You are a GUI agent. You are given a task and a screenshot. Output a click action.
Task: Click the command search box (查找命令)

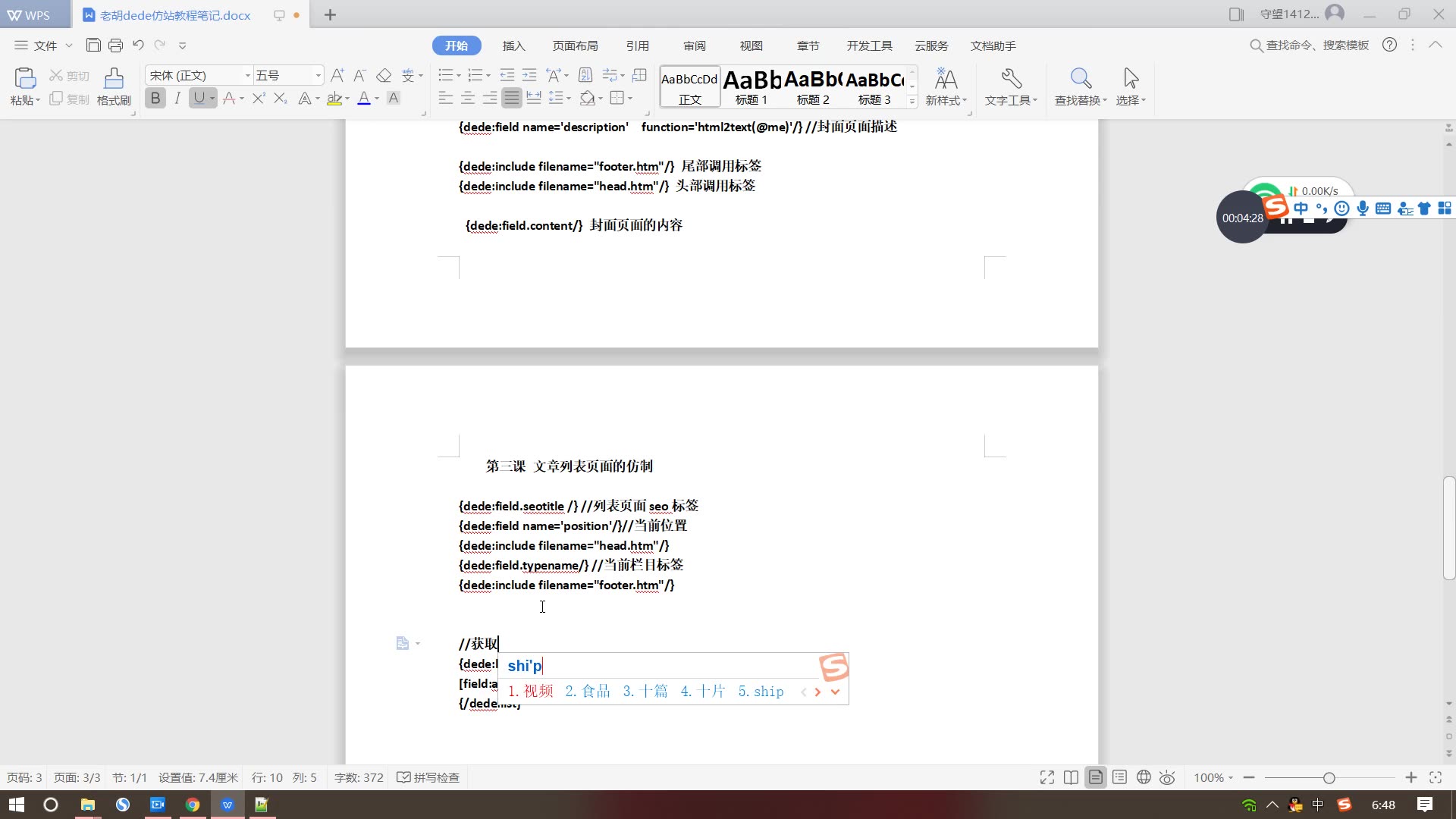(x=1310, y=45)
